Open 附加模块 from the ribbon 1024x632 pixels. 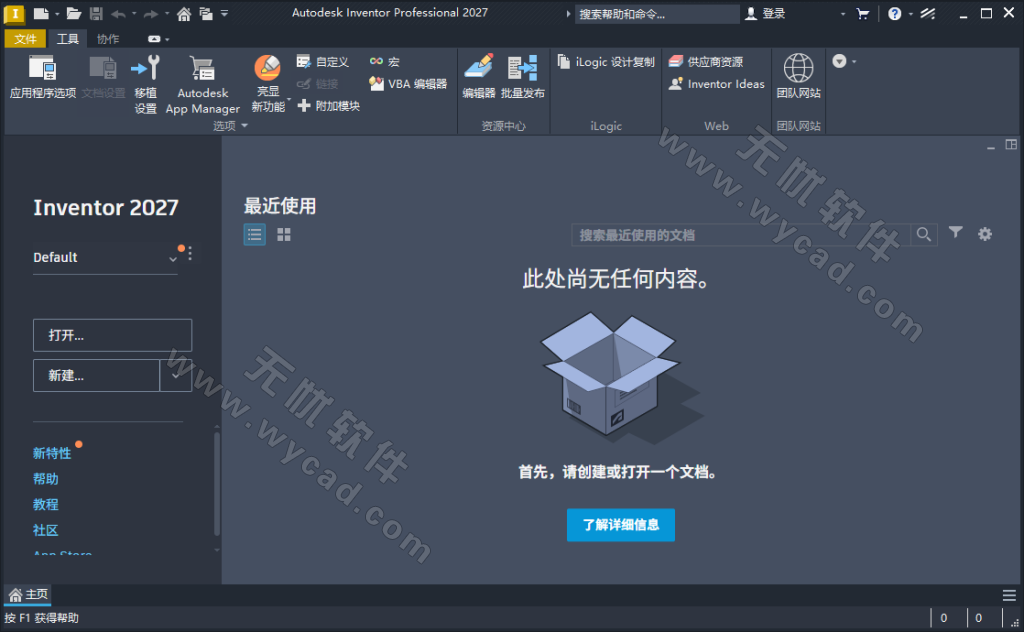pyautogui.click(x=327, y=105)
